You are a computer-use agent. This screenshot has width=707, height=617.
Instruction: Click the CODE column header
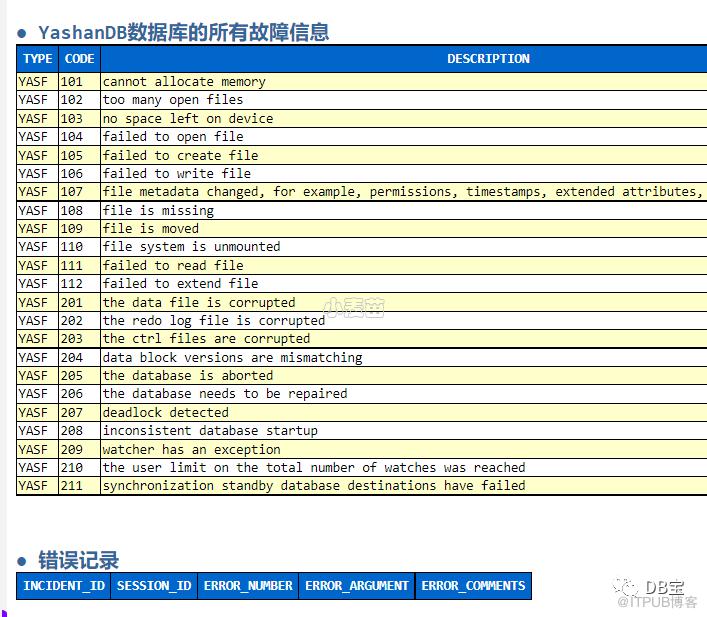coord(79,59)
